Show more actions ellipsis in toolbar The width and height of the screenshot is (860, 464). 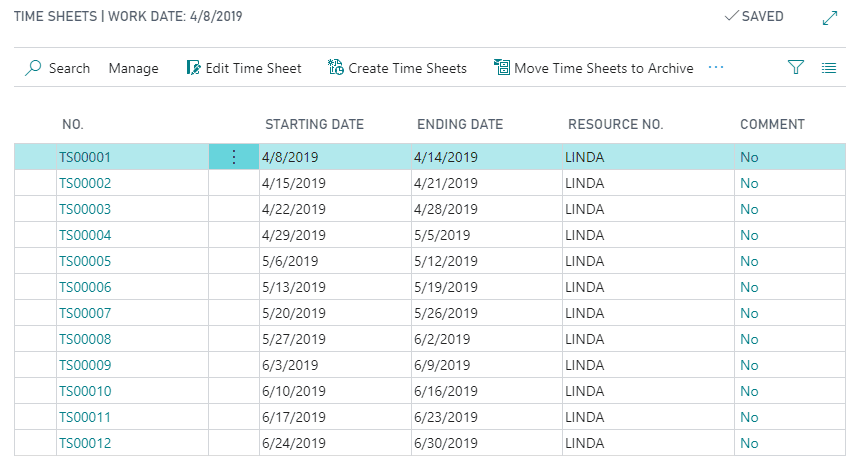click(716, 68)
